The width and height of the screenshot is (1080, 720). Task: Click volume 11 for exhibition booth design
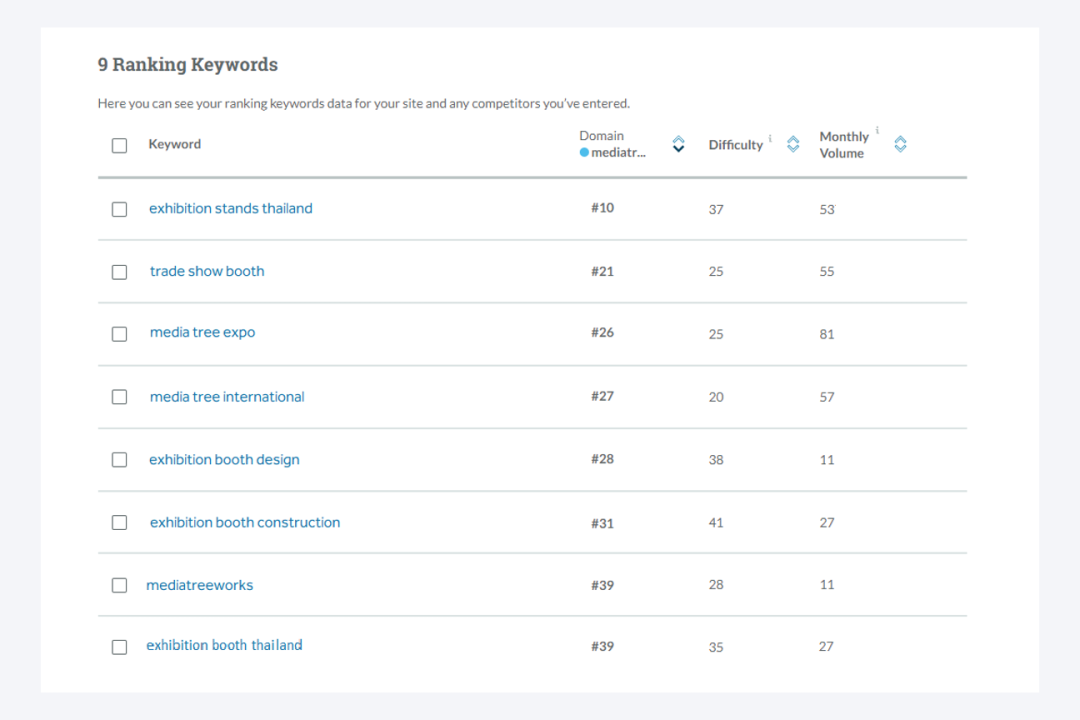pyautogui.click(x=827, y=460)
